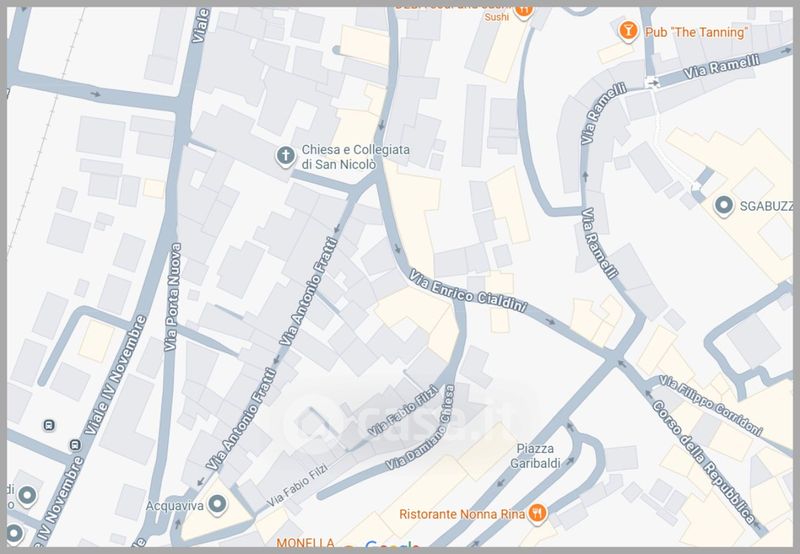Select the Pub "The Tanning" cocktail marker
The image size is (800, 554).
coord(628,32)
